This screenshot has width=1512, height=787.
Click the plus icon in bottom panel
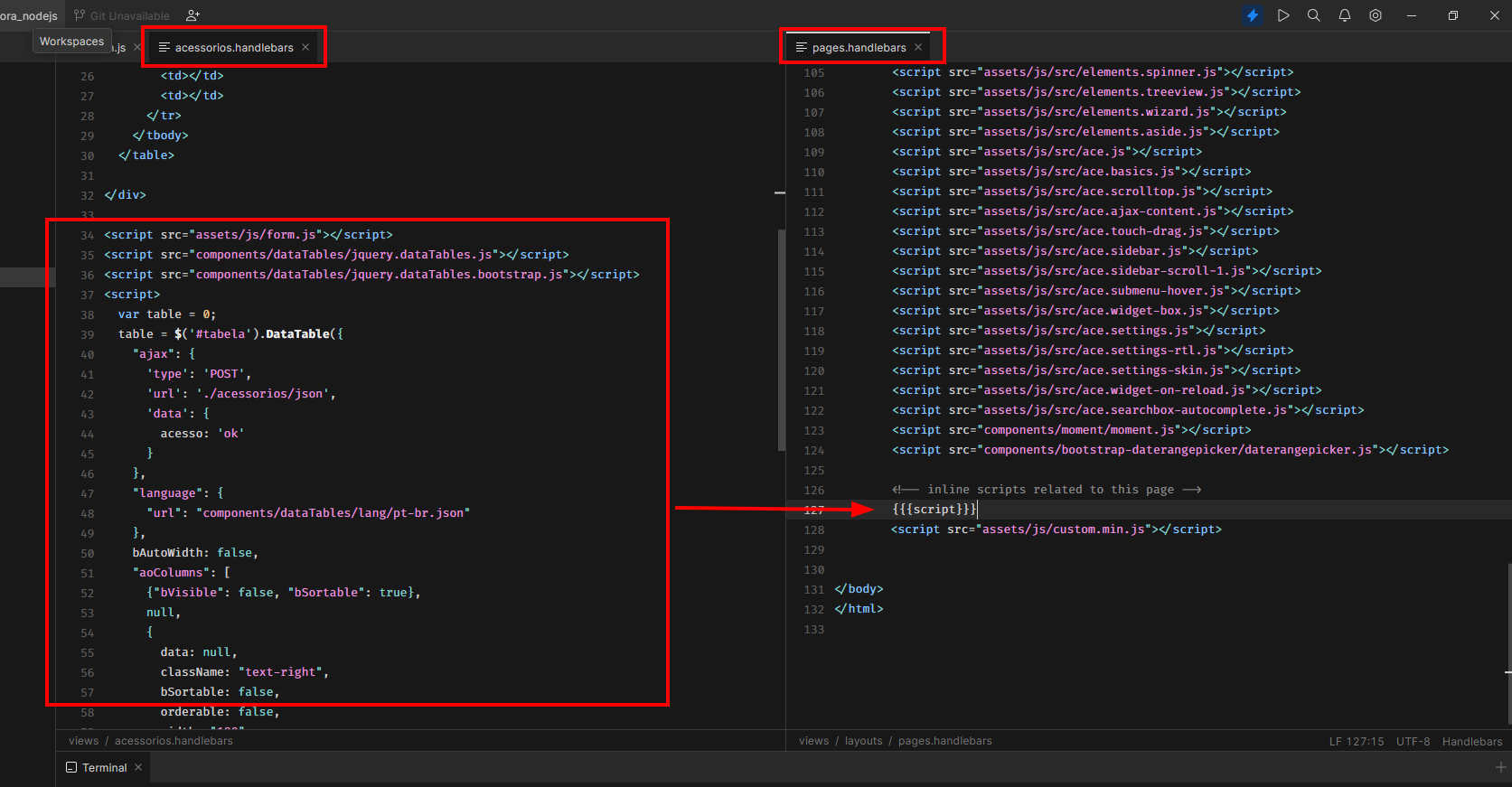1500,767
